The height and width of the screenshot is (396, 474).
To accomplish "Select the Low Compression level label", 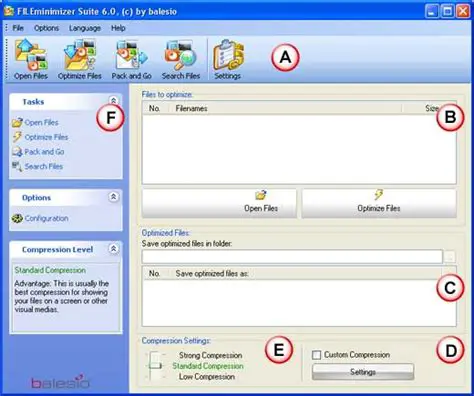I will [x=207, y=377].
